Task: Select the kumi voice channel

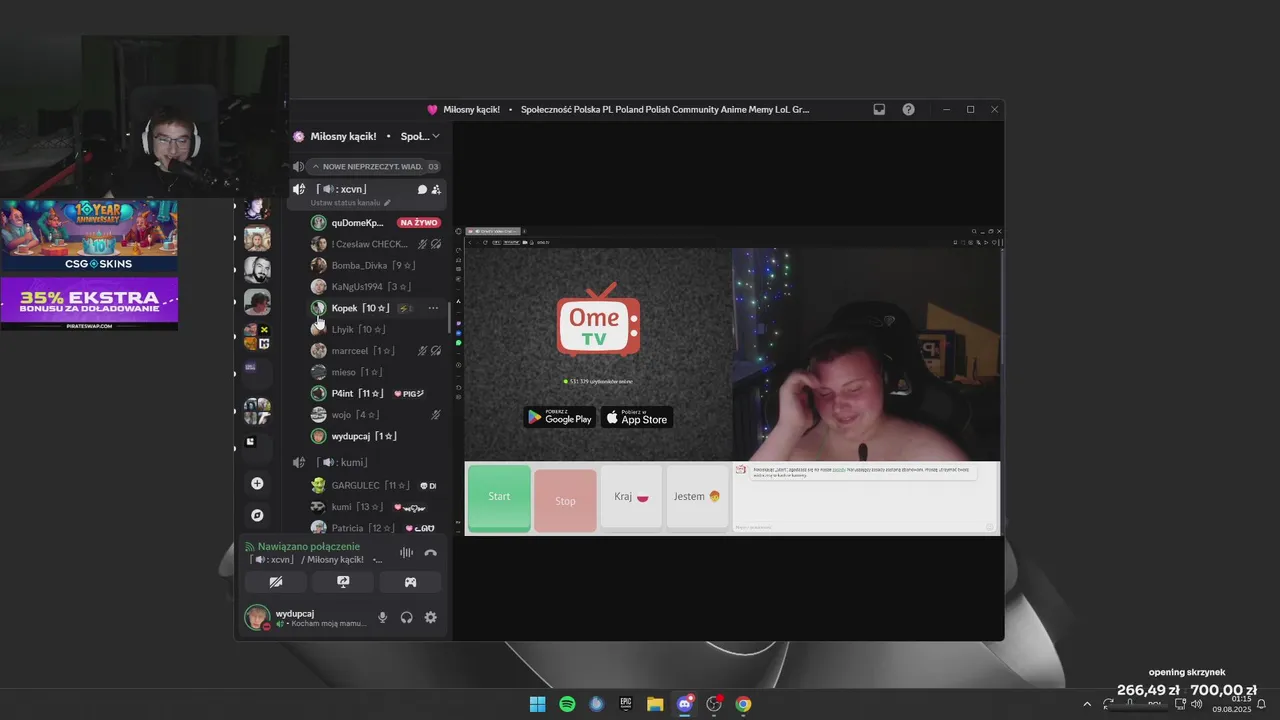Action: pos(342,462)
